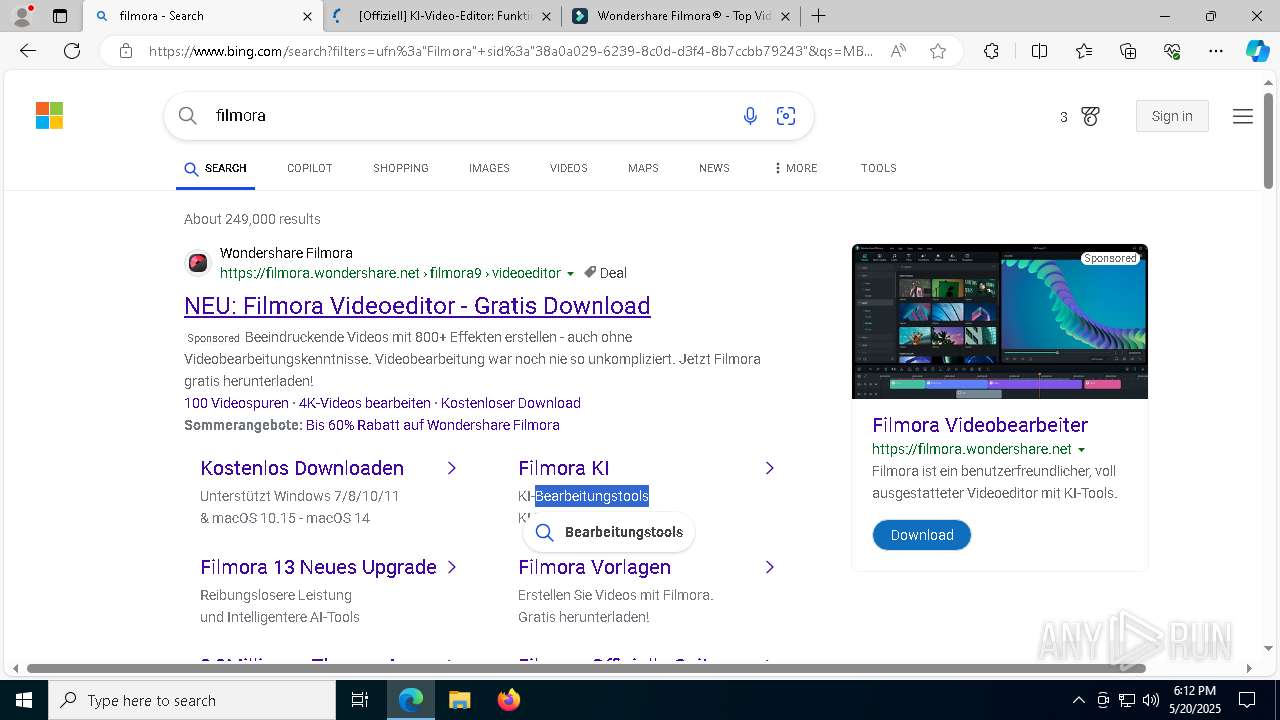Open the volume control in system tray
Viewport: 1280px width, 720px height.
[1151, 700]
